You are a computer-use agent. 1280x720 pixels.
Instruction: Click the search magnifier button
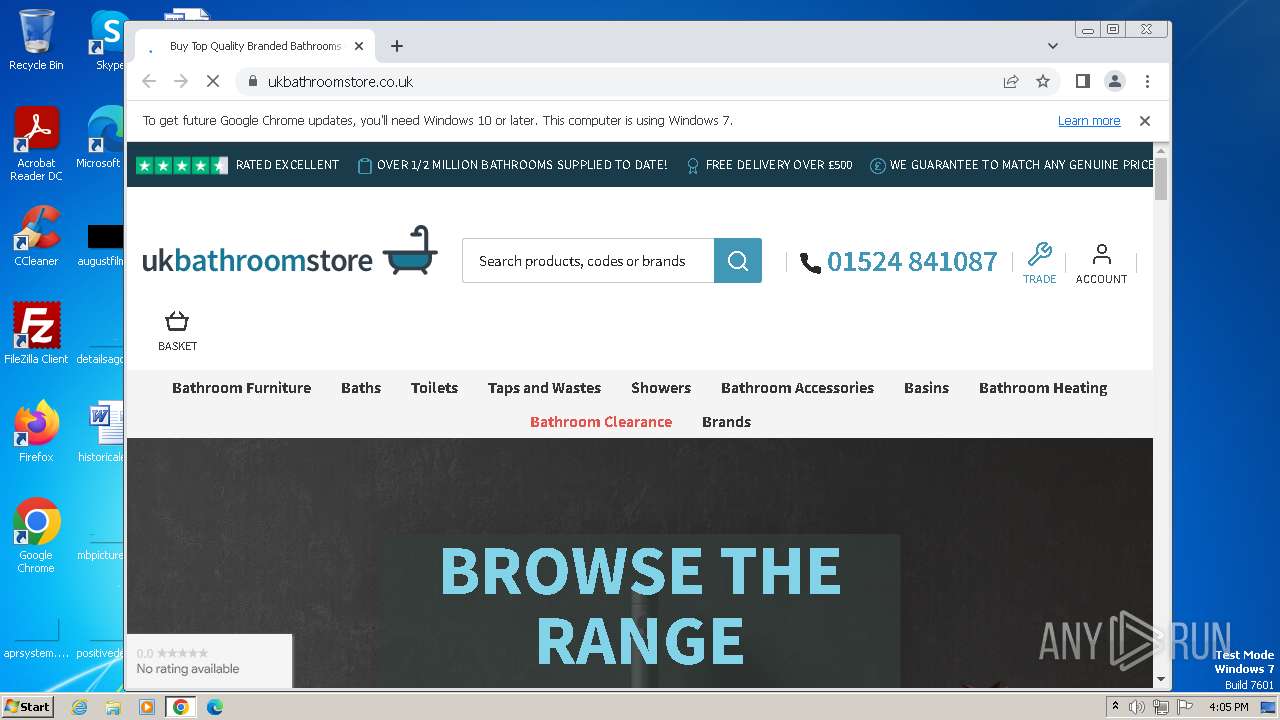pos(738,261)
